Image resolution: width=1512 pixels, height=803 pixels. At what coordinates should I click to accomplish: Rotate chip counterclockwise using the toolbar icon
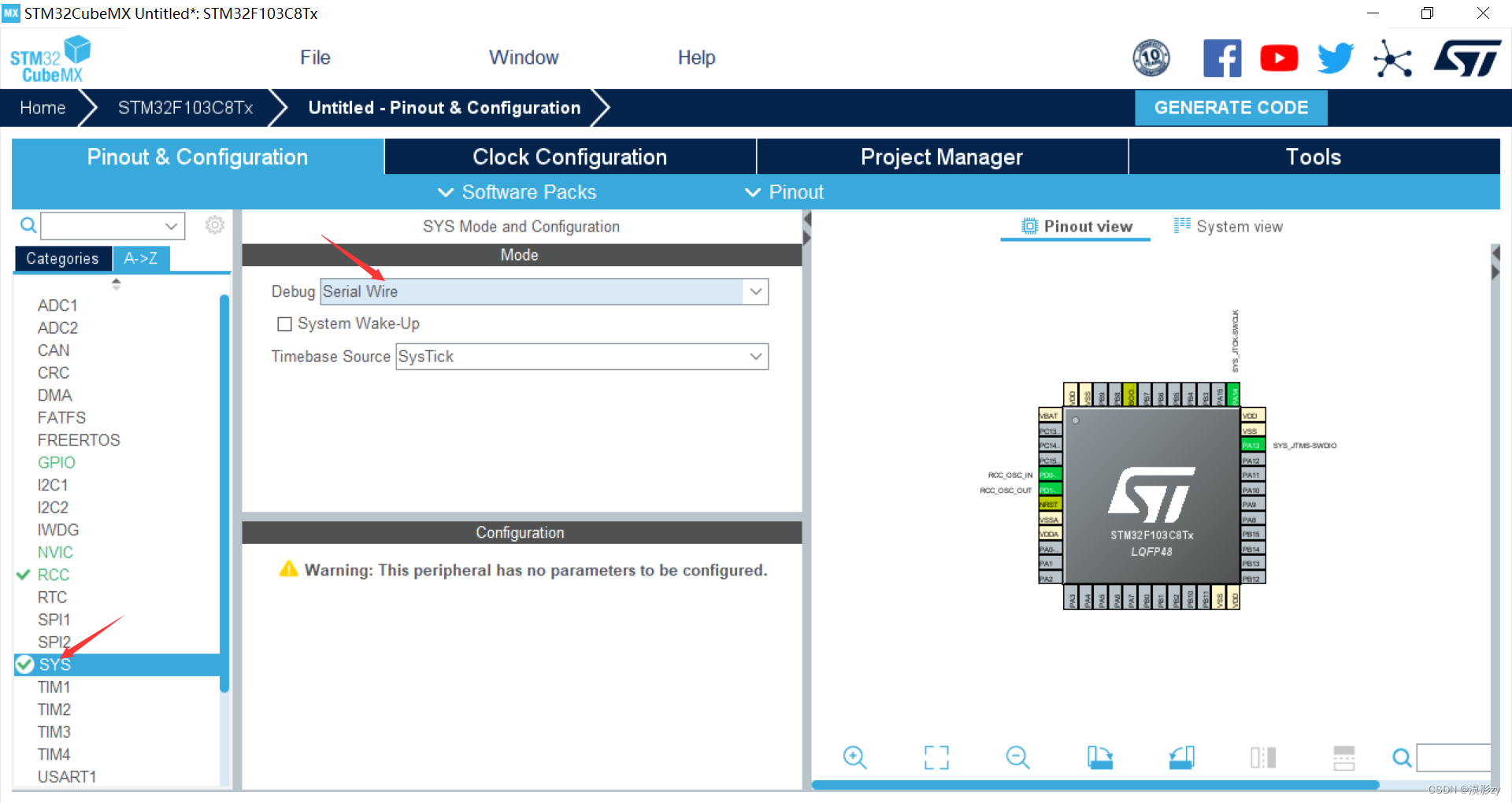(x=1182, y=757)
